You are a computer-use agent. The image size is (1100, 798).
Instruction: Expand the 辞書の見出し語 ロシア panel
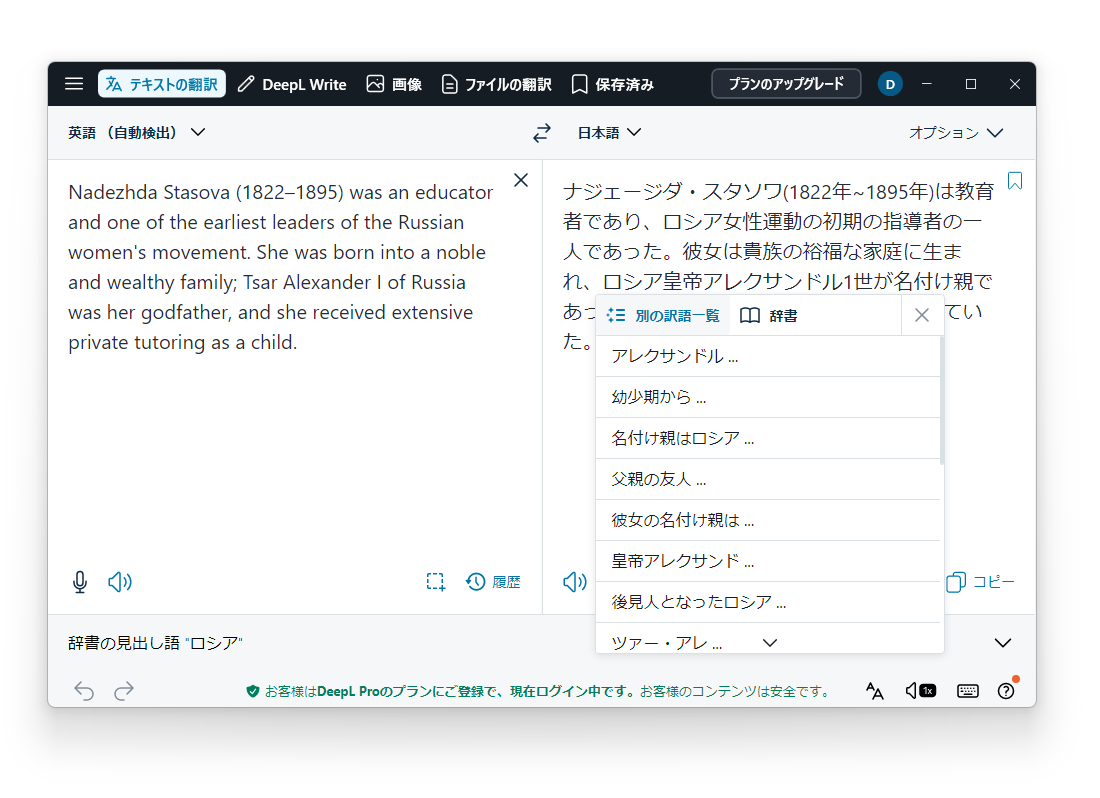tap(1003, 642)
